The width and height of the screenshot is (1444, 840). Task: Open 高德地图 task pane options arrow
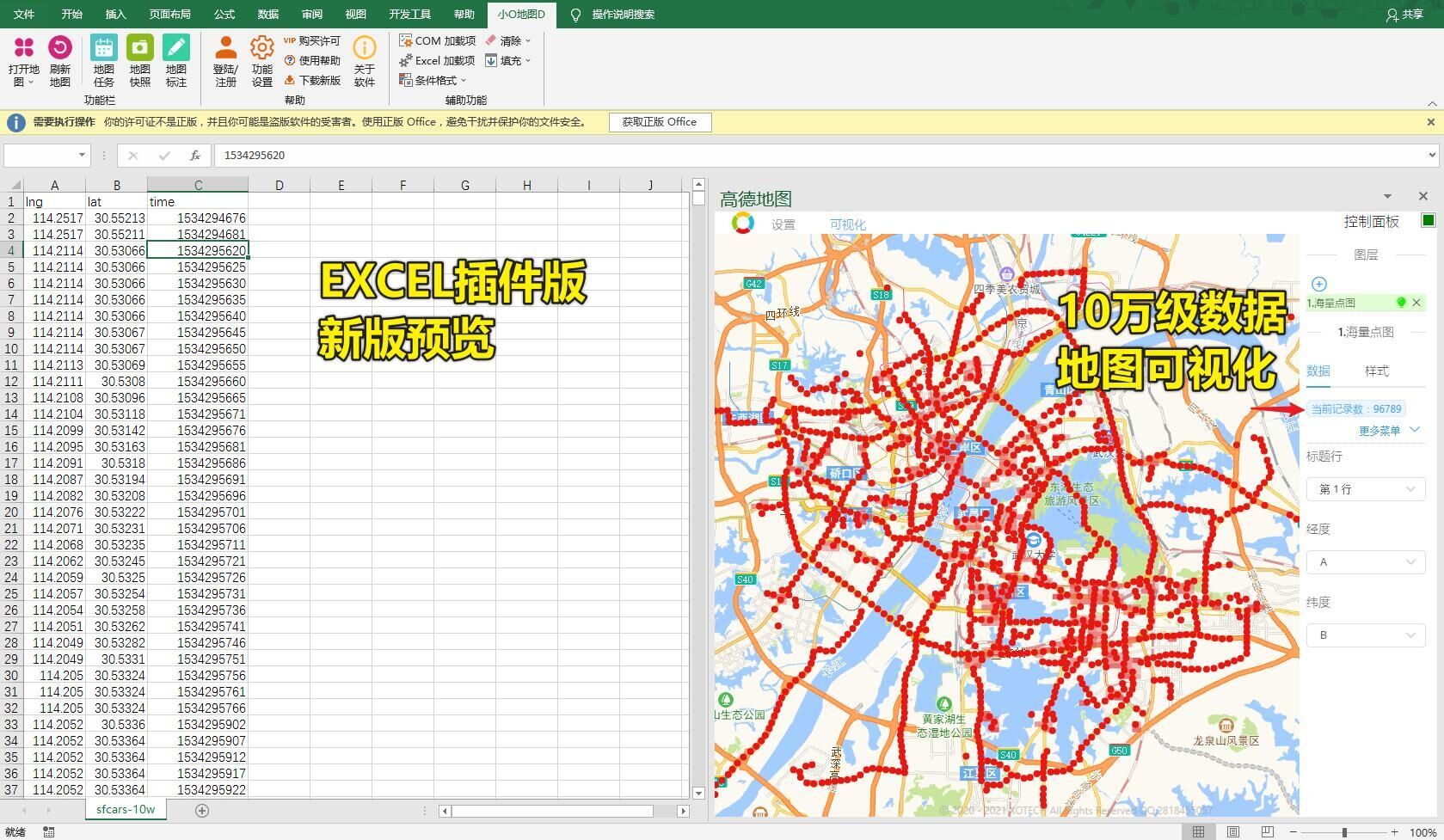pyautogui.click(x=1387, y=197)
